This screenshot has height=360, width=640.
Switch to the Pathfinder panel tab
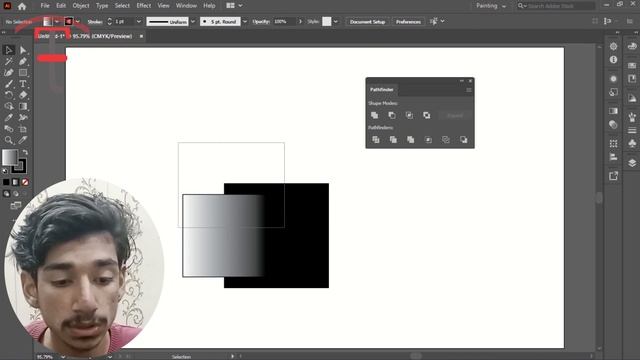pos(382,90)
